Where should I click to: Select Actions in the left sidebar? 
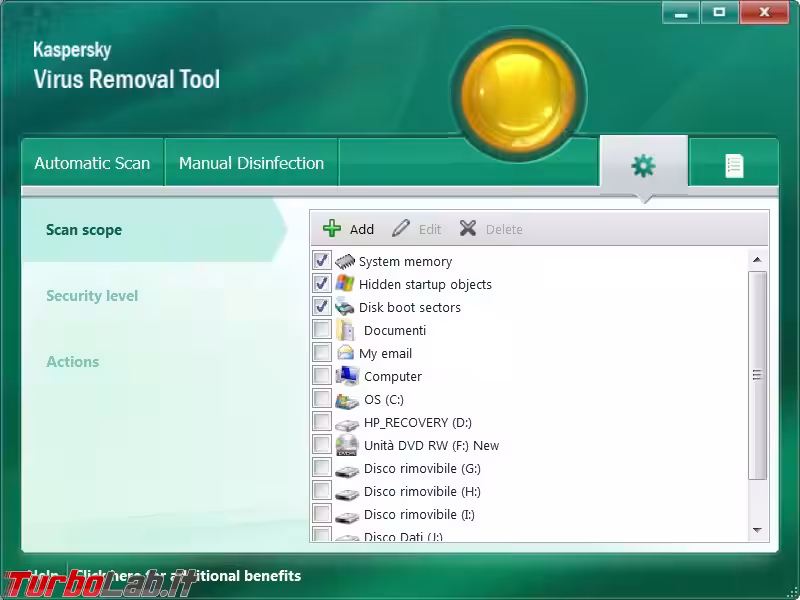[73, 362]
